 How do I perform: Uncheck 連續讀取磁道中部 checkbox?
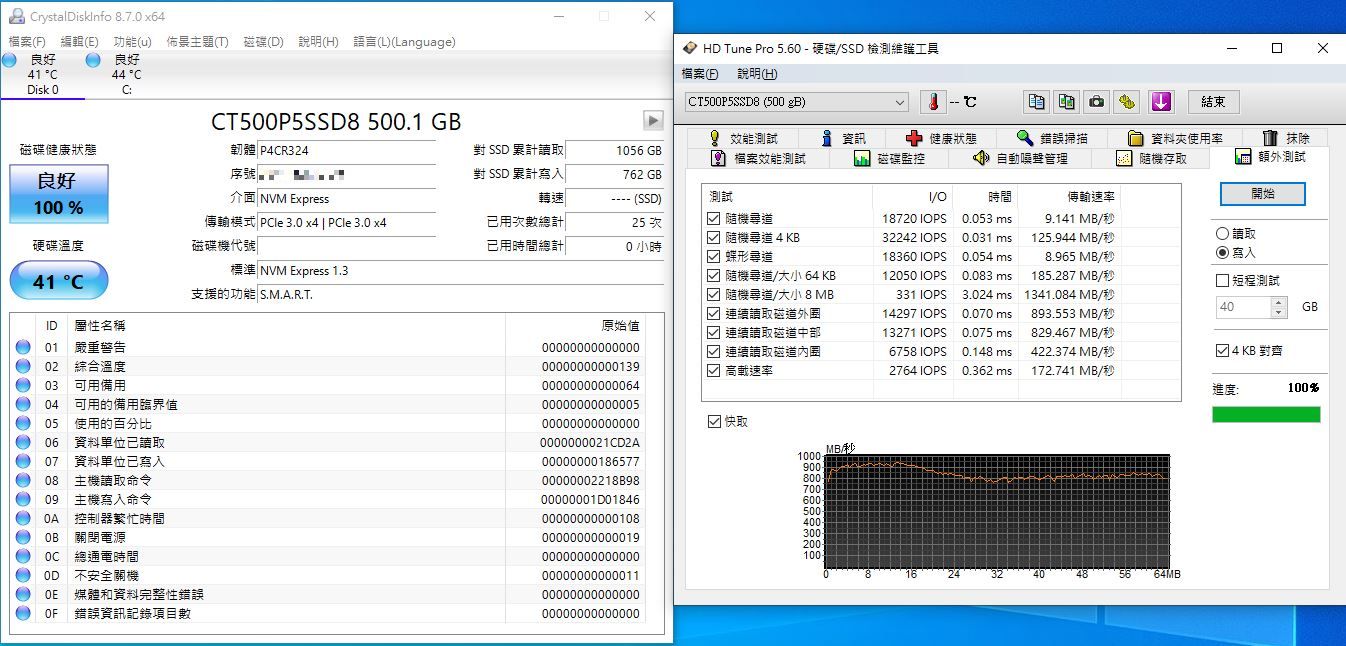click(x=713, y=333)
